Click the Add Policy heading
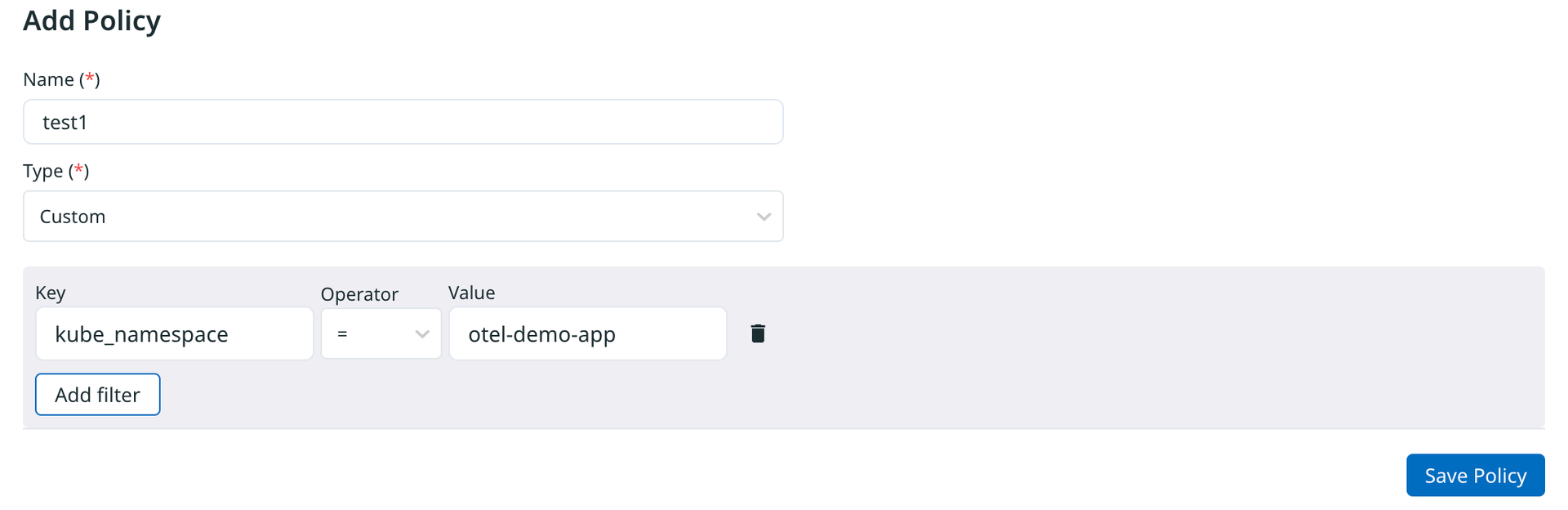 point(91,20)
